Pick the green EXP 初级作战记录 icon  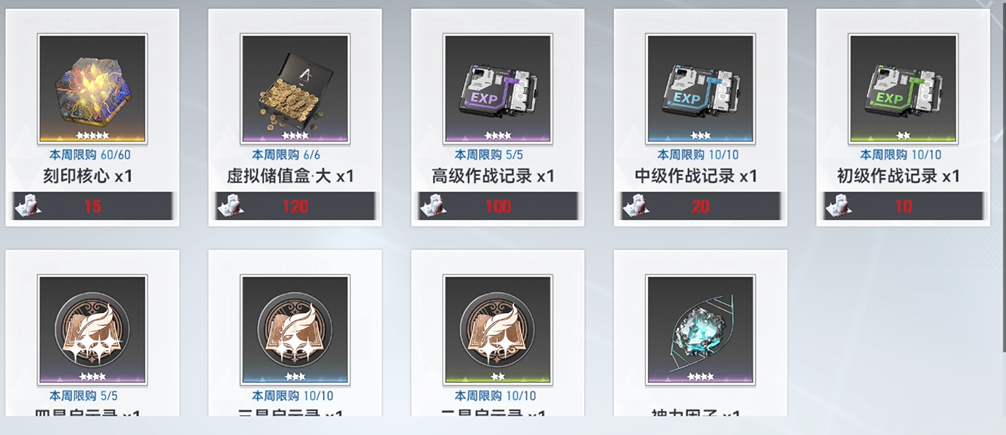coord(903,89)
